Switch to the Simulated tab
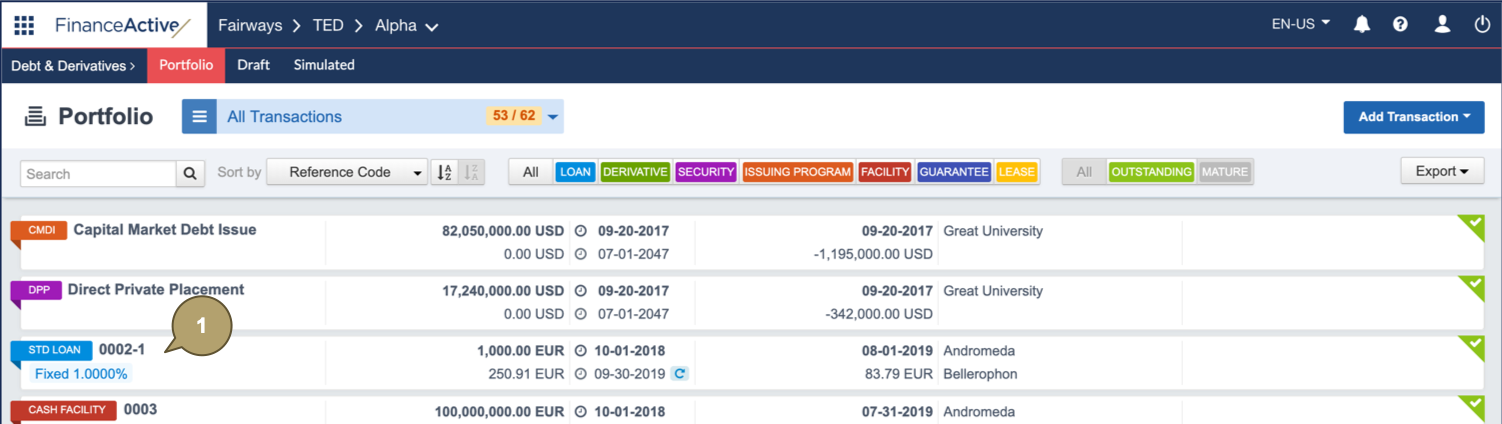This screenshot has height=424, width=1502. click(324, 65)
